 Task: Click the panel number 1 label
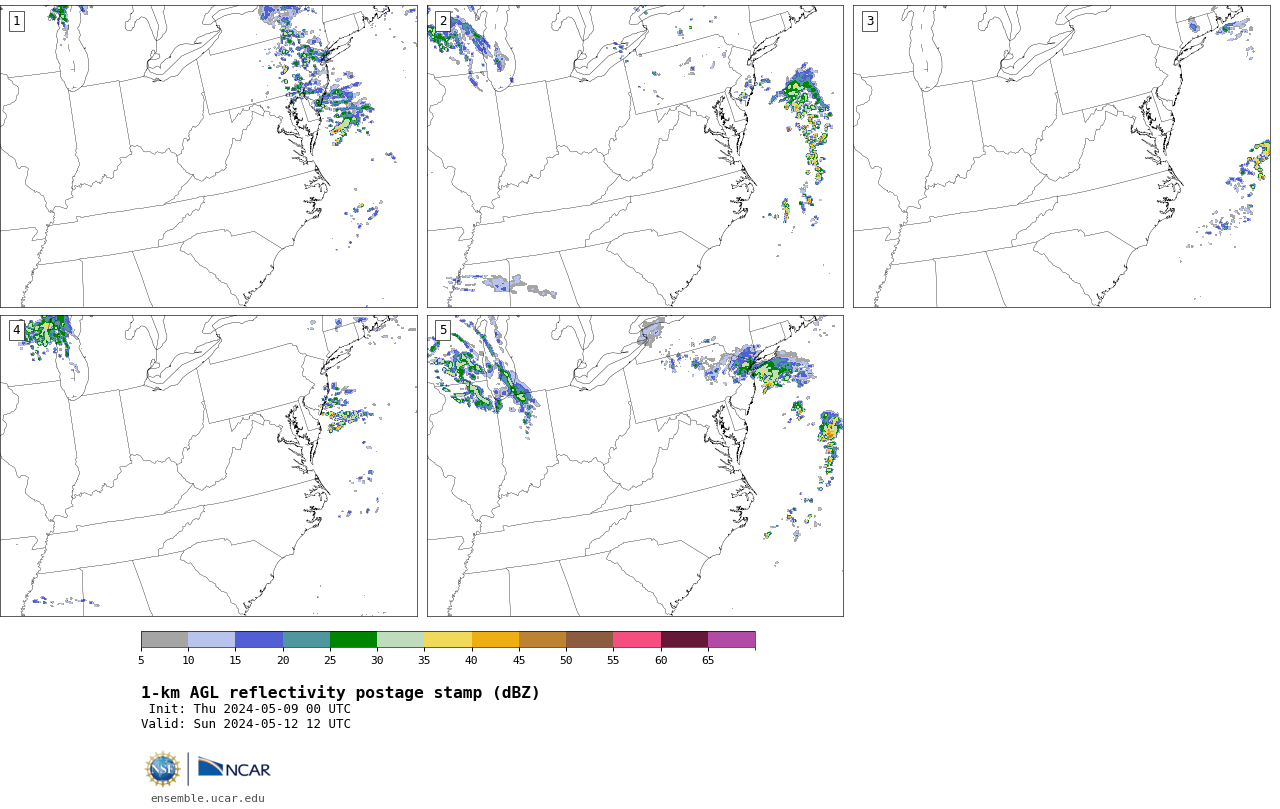pyautogui.click(x=17, y=21)
